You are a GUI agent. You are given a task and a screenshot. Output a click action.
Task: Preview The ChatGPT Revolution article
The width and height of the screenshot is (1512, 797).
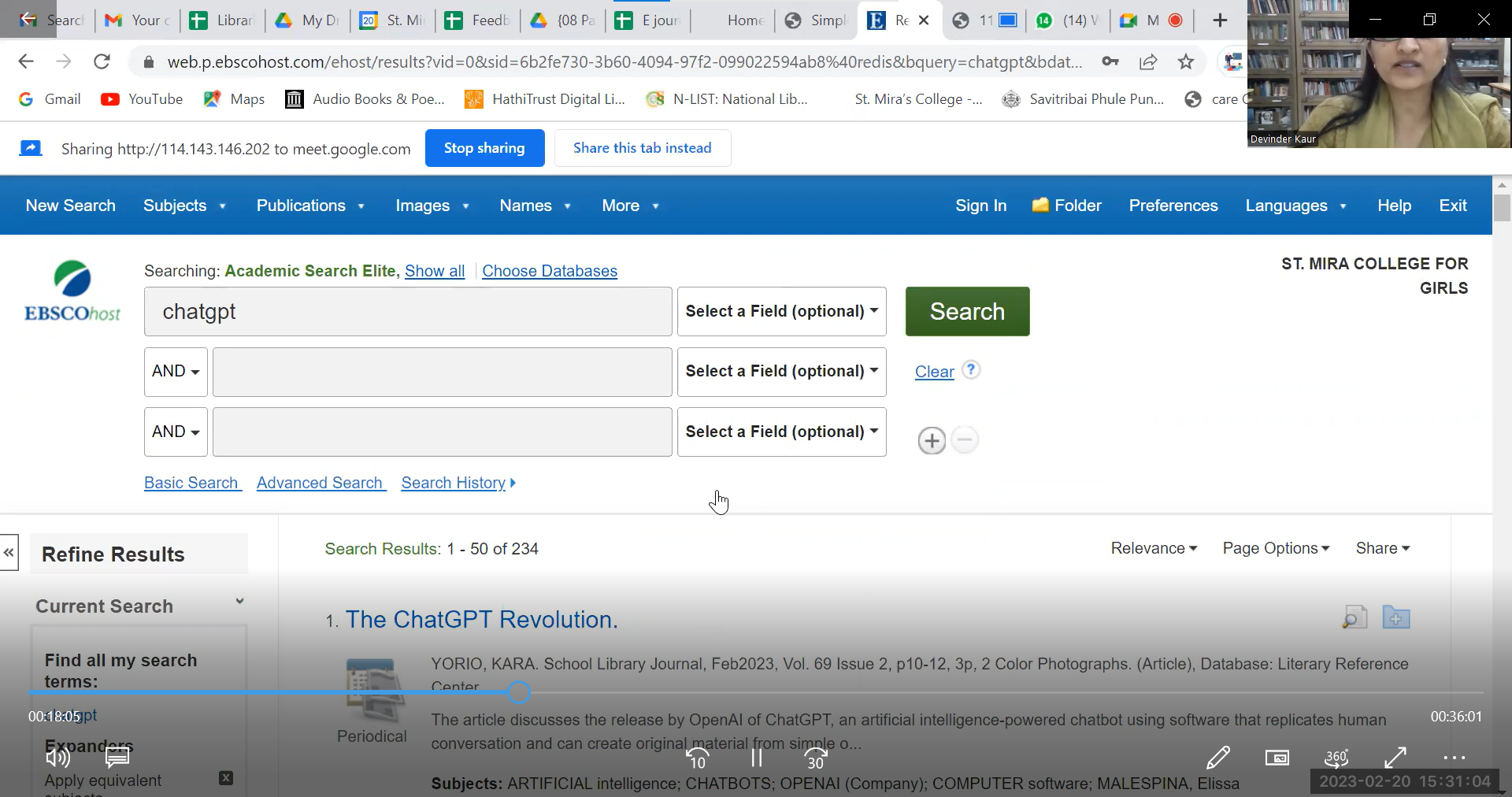[x=1354, y=617]
